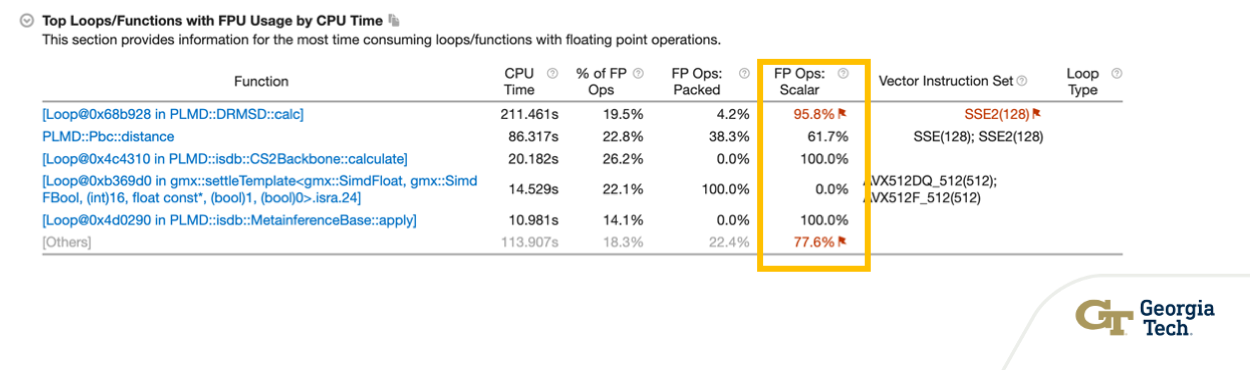Viewport: 1250px width, 370px height.
Task: Open the PLMD::Pbc::distance function link
Action: pos(108,136)
